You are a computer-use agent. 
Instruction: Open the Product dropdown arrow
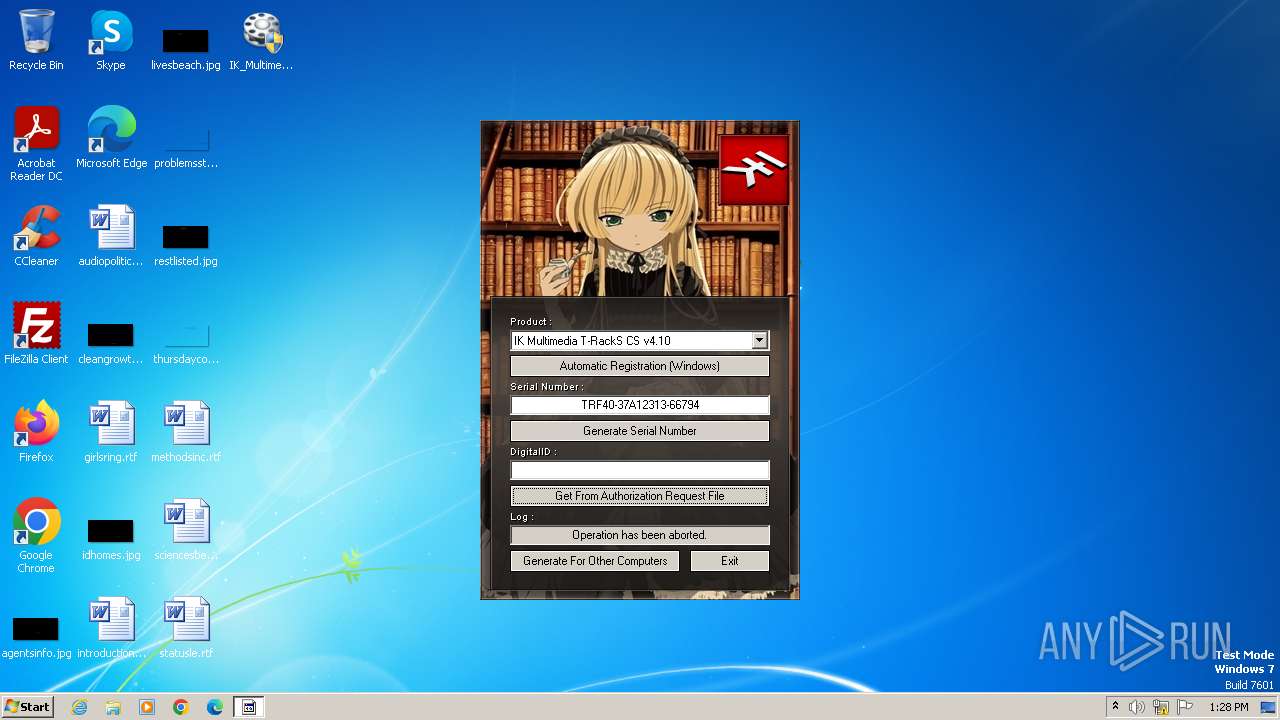pos(759,341)
